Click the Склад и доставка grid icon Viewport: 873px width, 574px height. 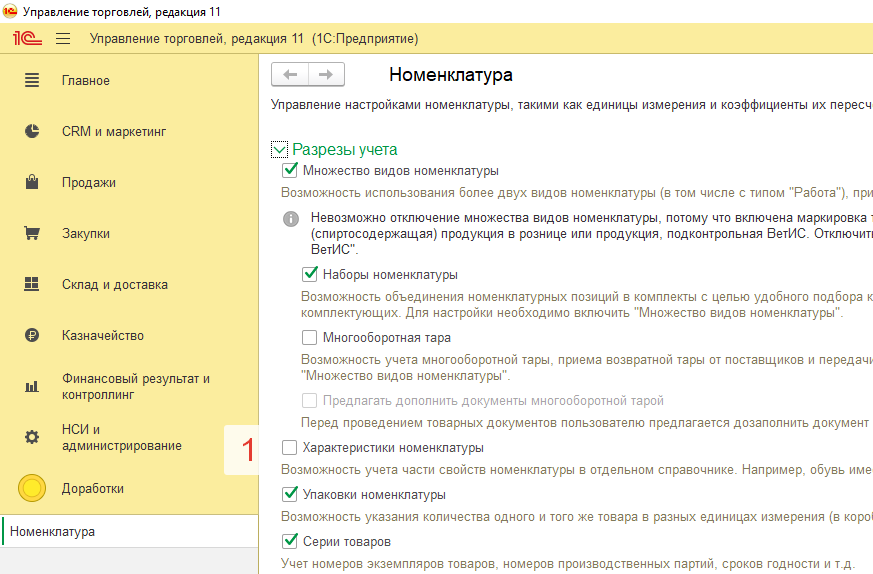tap(32, 284)
